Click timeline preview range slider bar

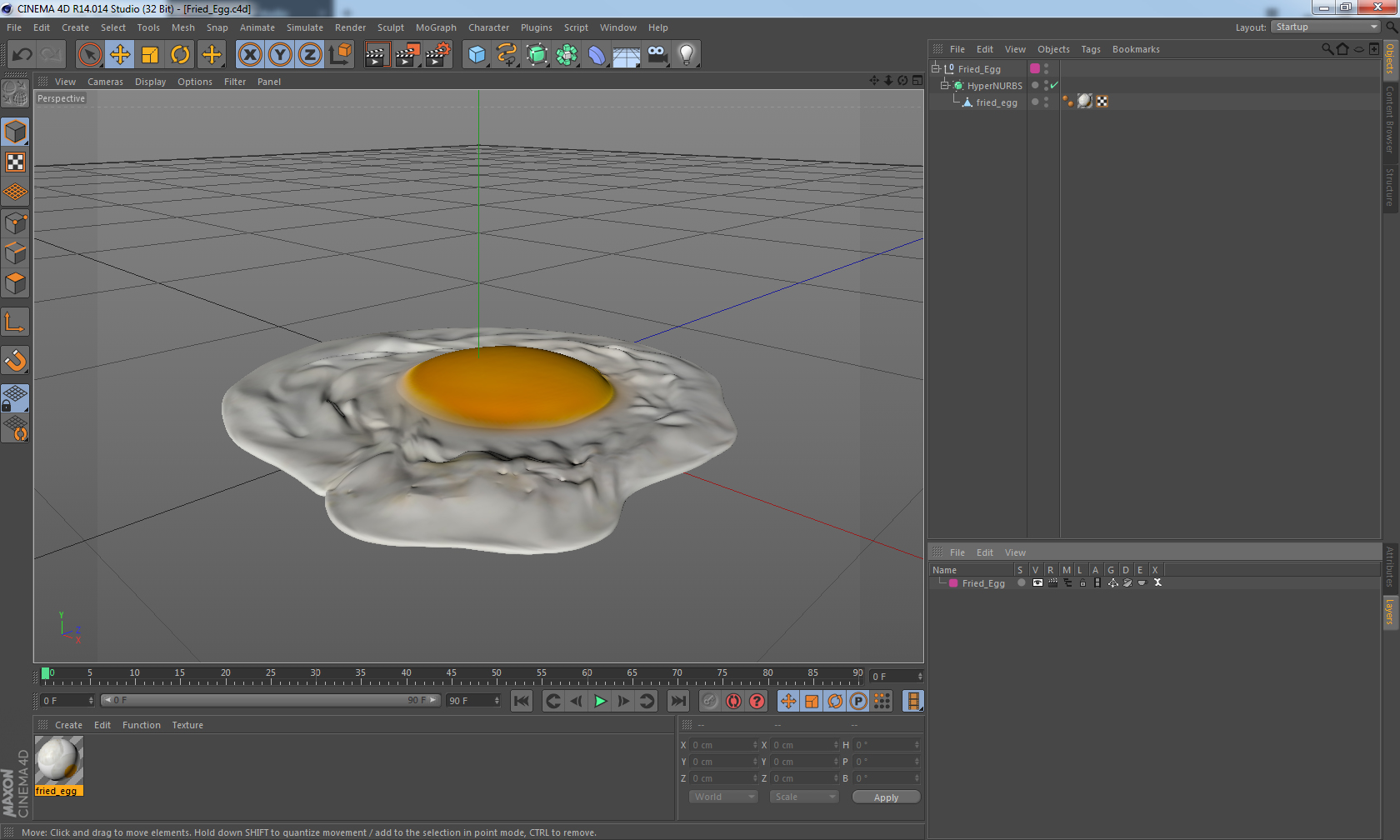click(x=271, y=700)
